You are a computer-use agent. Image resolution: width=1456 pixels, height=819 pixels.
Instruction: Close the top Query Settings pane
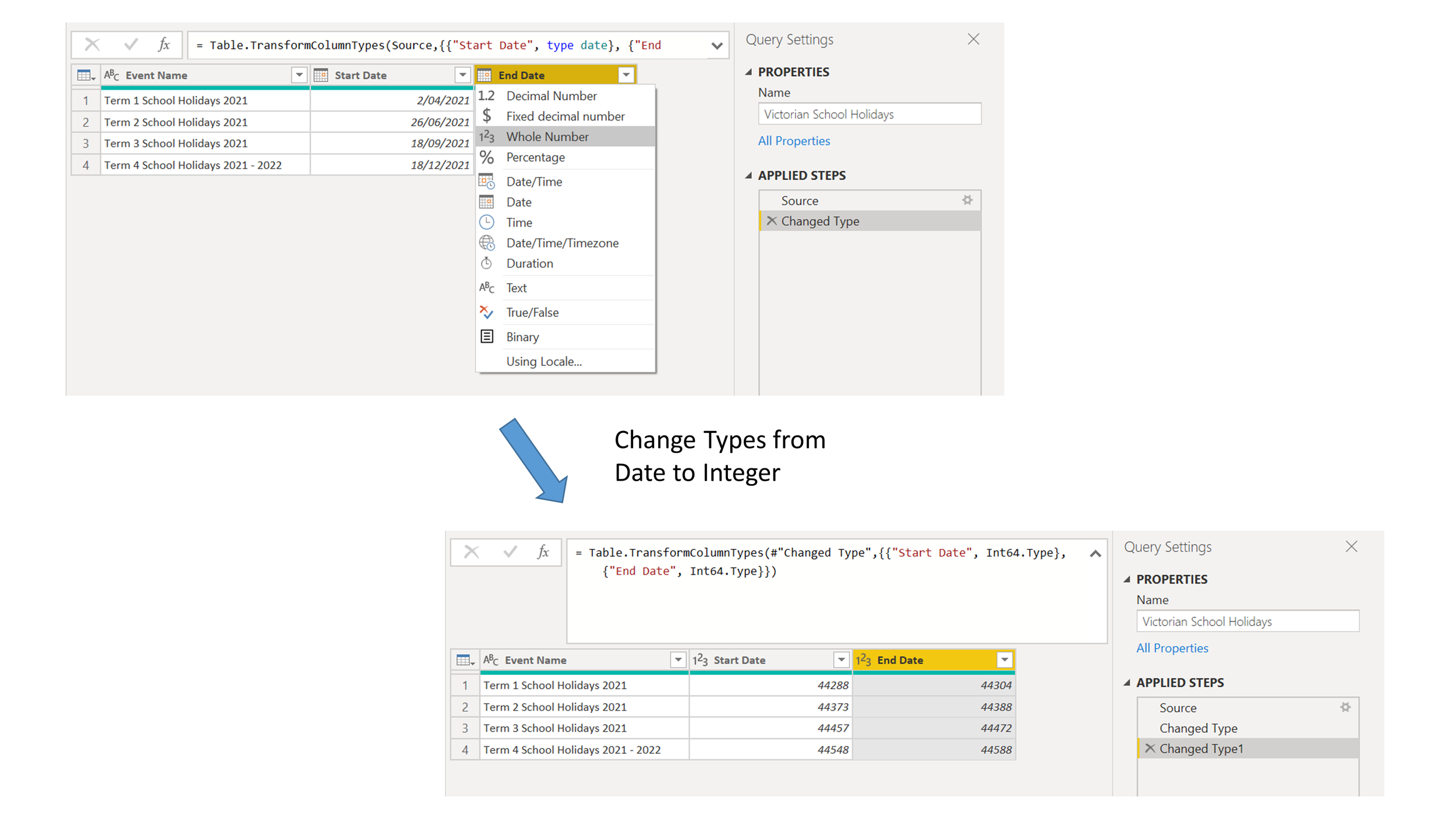pos(973,39)
